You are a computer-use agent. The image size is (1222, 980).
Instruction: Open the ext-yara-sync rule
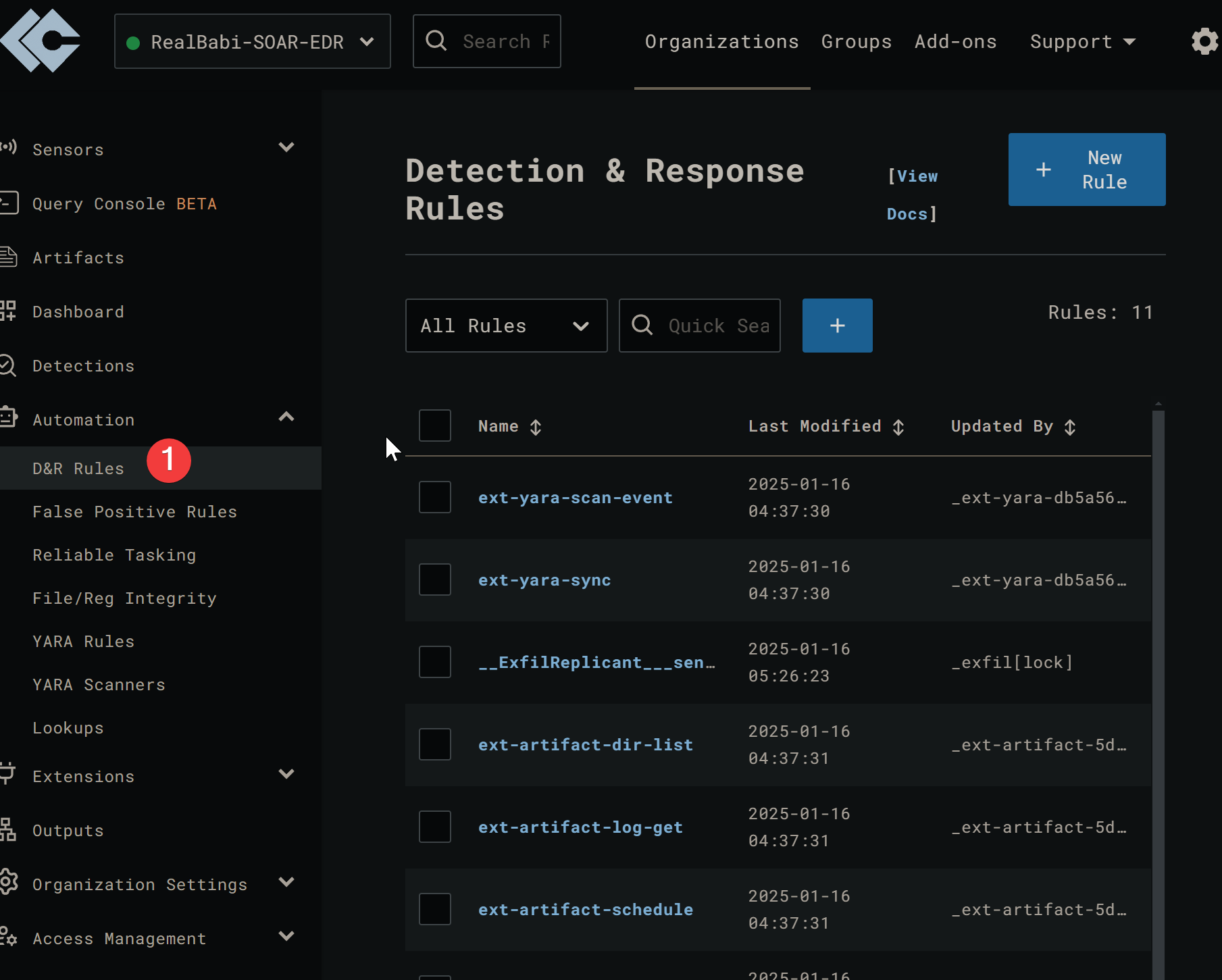click(x=544, y=580)
